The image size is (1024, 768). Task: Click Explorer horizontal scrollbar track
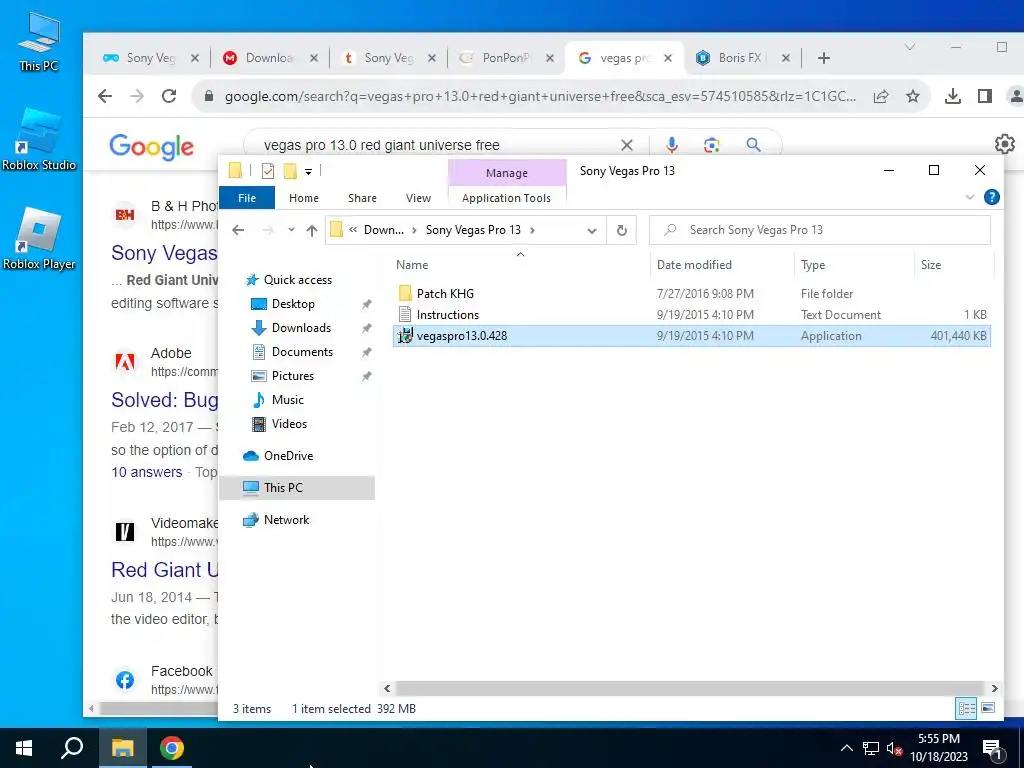tap(690, 688)
